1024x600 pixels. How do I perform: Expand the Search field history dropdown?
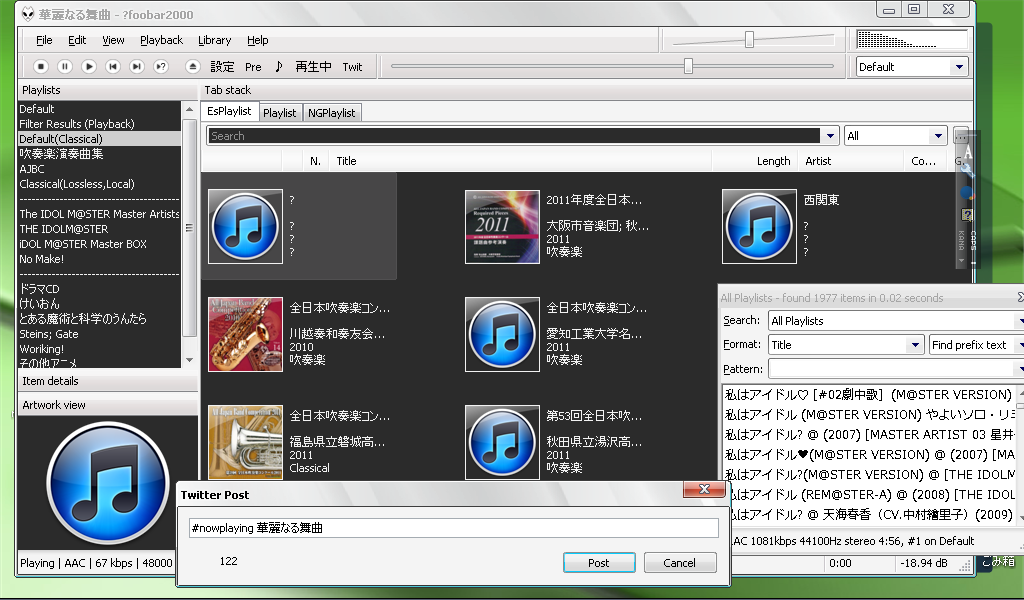pyautogui.click(x=830, y=136)
